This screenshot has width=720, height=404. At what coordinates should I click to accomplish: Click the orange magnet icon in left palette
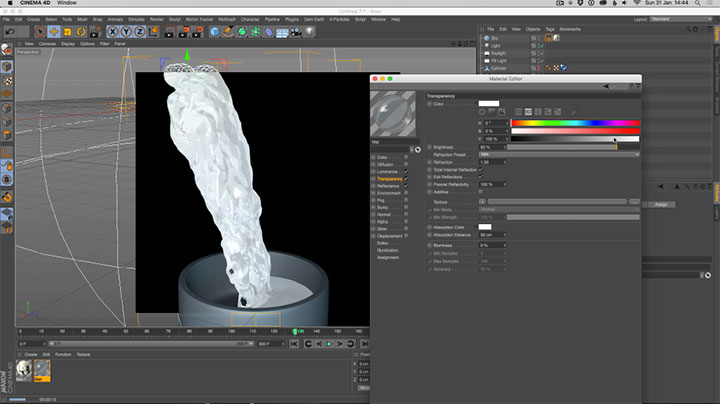tap(6, 197)
